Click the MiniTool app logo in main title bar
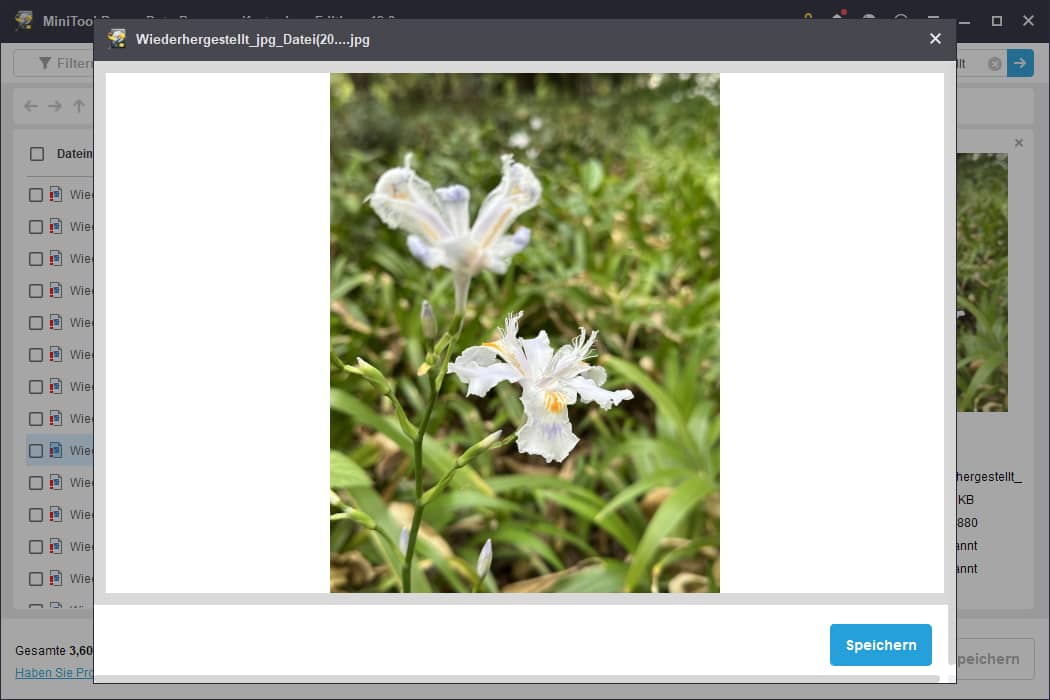Screen dimensions: 1050x700 pyautogui.click(x=24, y=20)
